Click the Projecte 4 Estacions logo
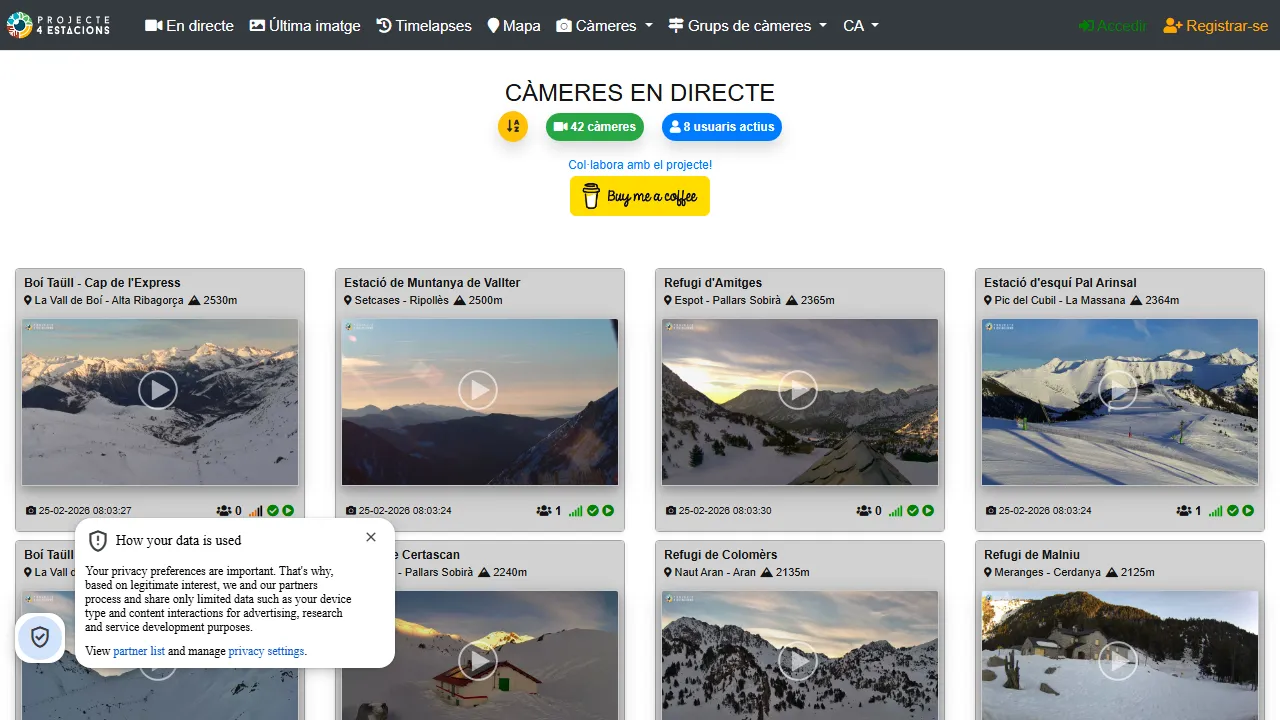 [60, 25]
